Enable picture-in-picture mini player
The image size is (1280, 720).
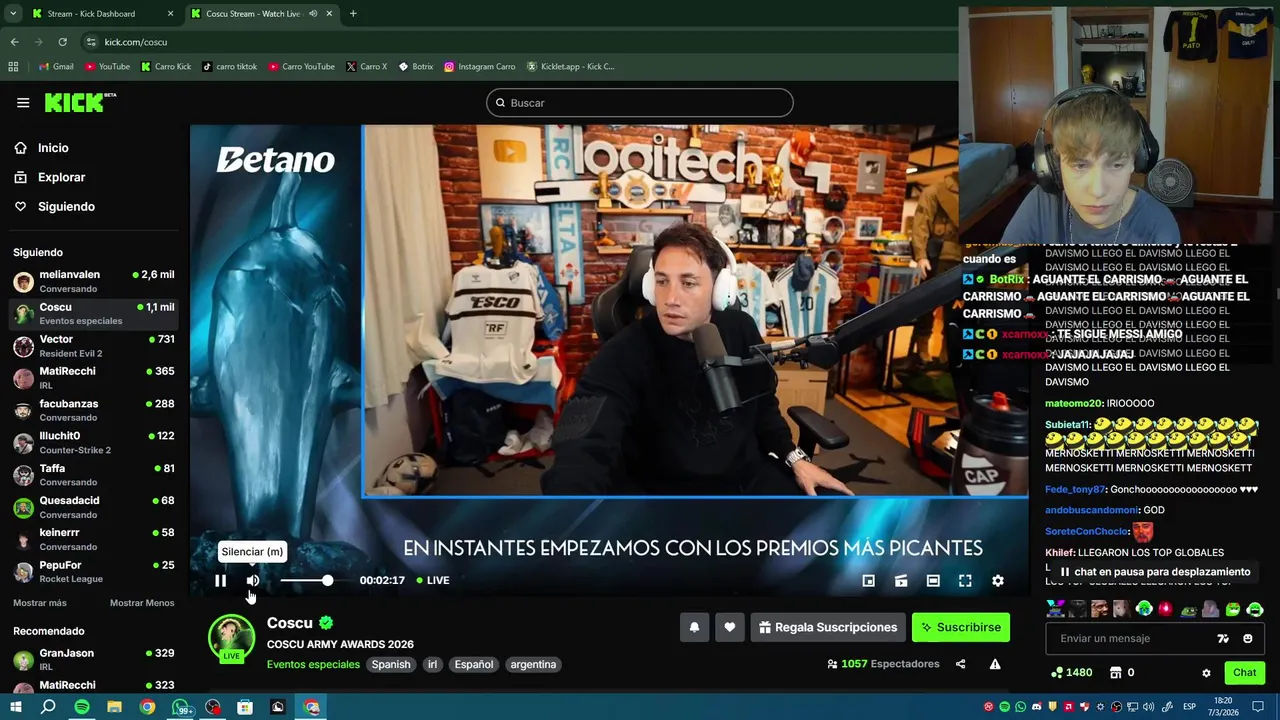coord(869,580)
